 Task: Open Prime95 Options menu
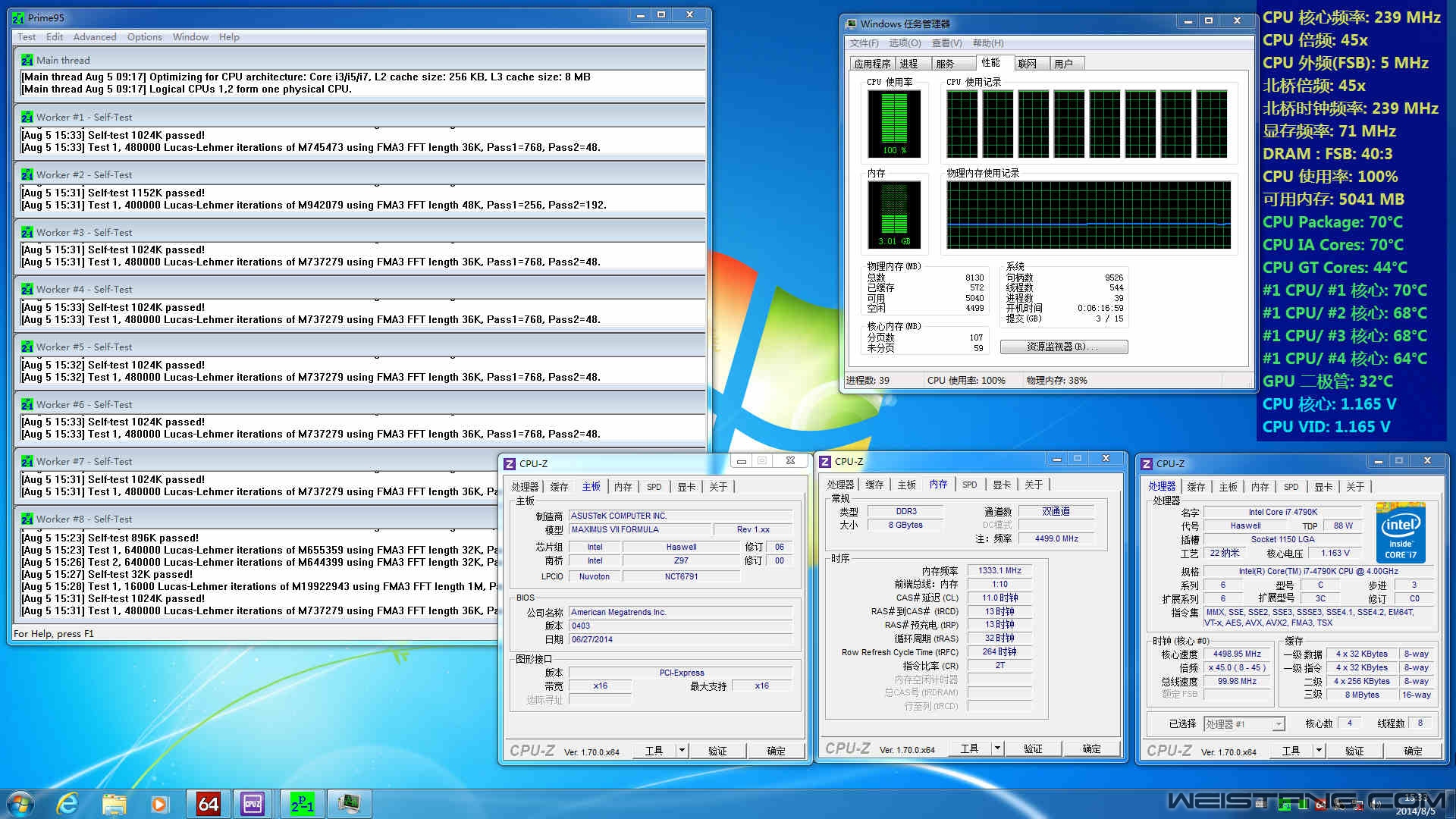pos(145,36)
